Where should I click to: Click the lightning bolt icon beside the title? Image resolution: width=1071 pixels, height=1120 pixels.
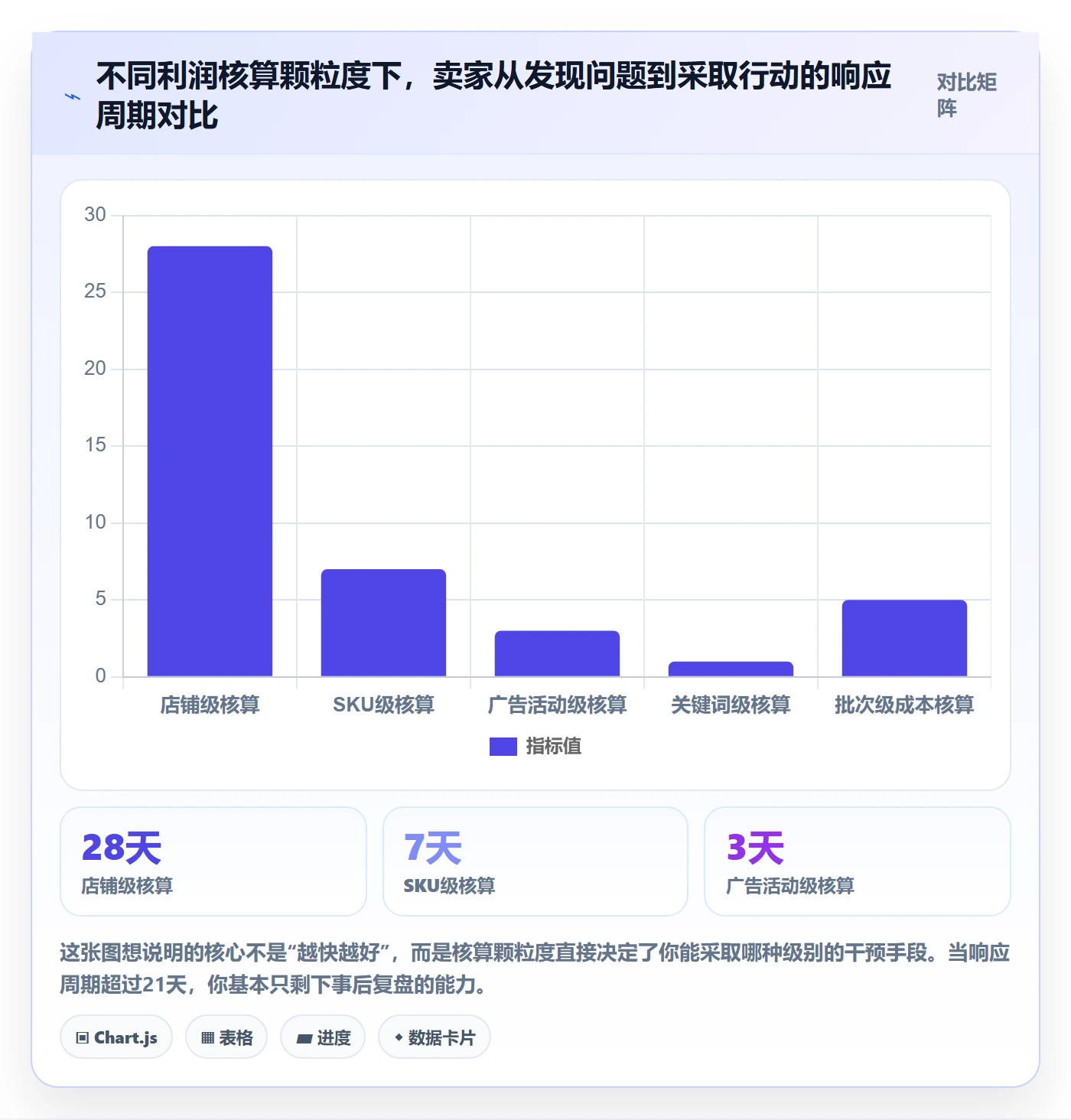pyautogui.click(x=73, y=96)
